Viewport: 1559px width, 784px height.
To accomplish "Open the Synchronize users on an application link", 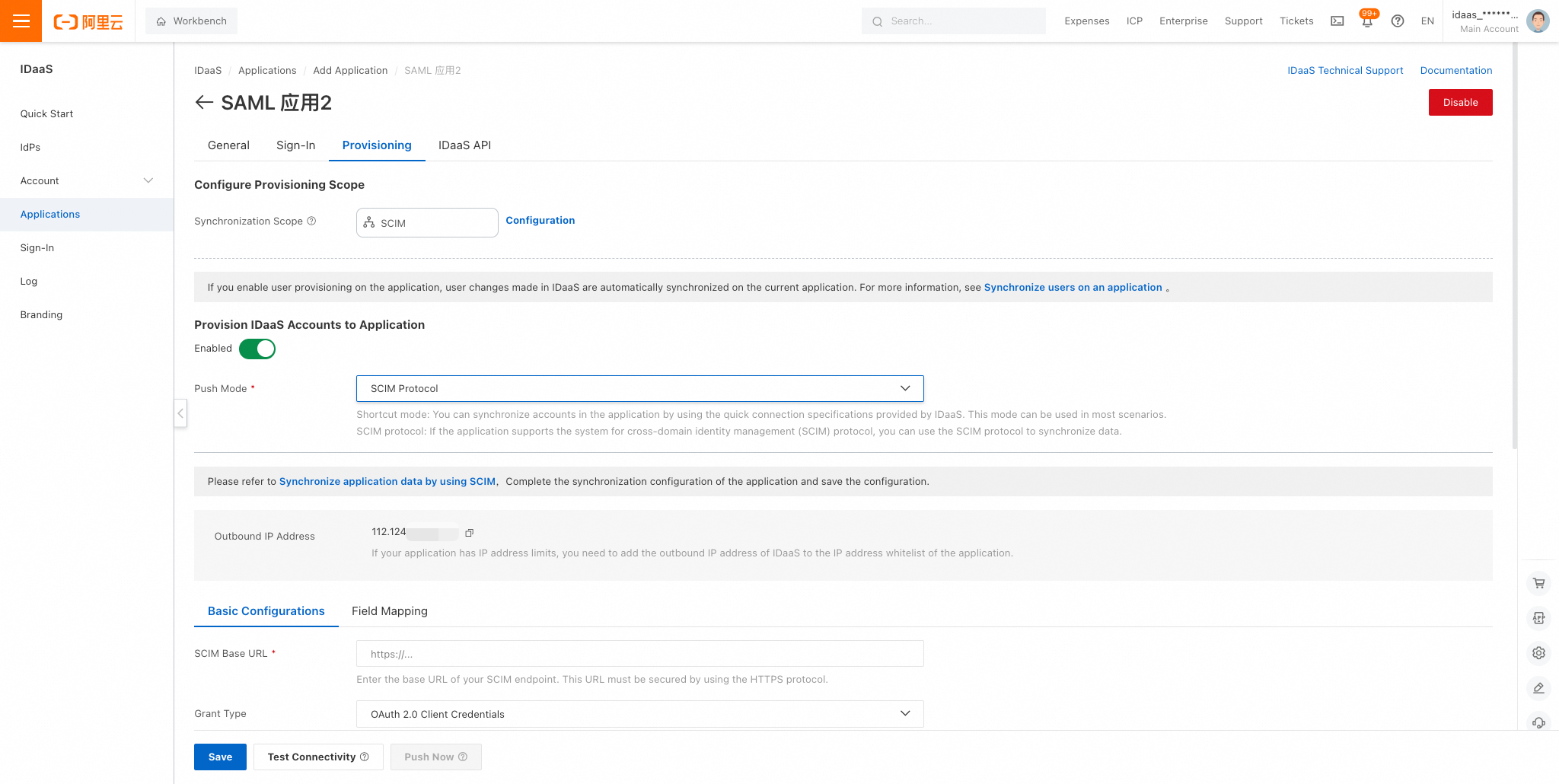I will point(1073,288).
